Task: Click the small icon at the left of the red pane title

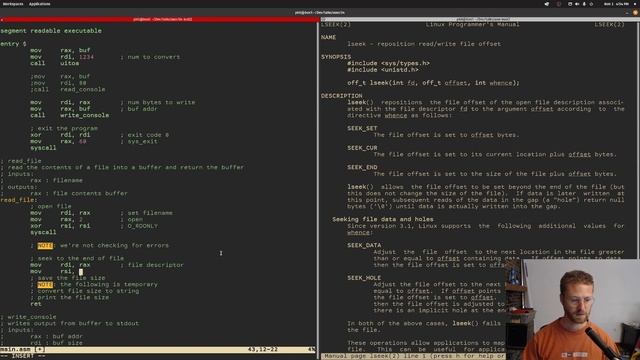Action: [x=2, y=20]
